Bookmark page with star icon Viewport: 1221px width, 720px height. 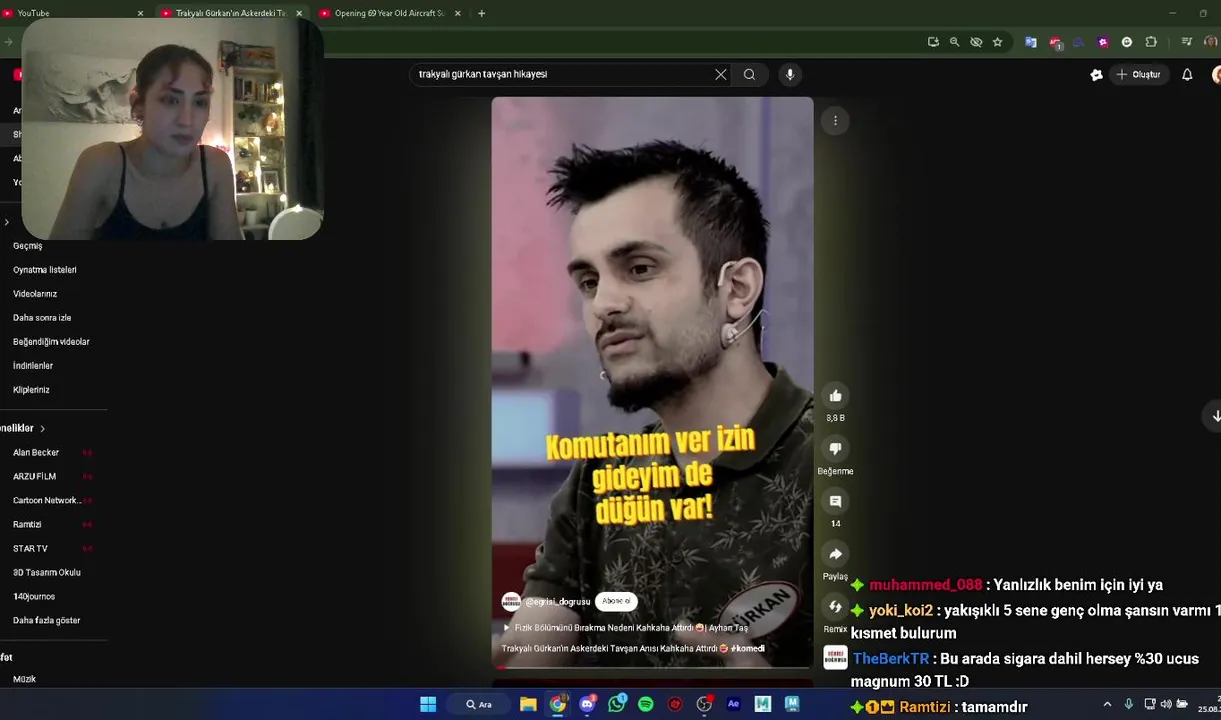[x=997, y=42]
